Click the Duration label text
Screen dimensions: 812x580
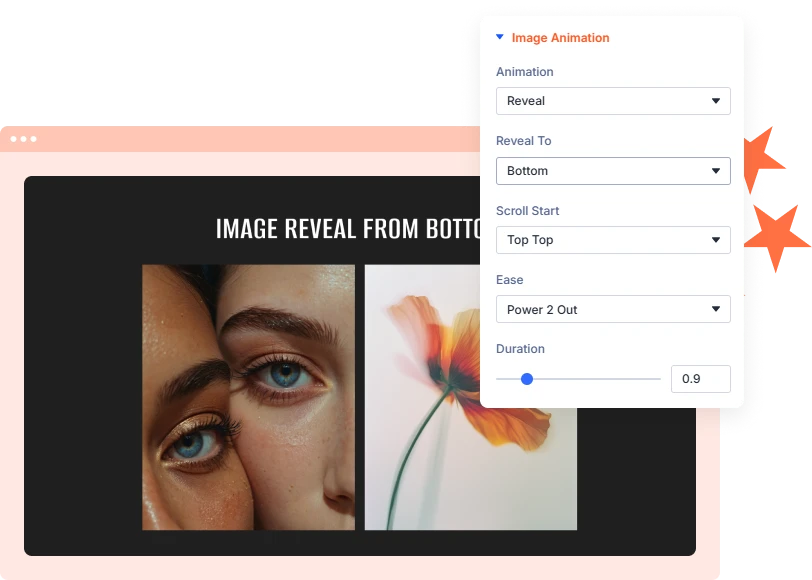click(x=520, y=349)
